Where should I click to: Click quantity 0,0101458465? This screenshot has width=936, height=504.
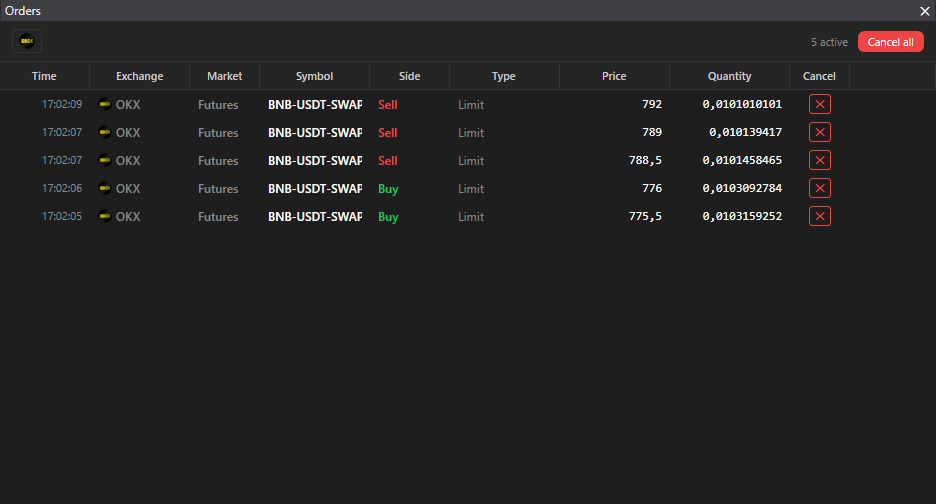[x=742, y=160]
